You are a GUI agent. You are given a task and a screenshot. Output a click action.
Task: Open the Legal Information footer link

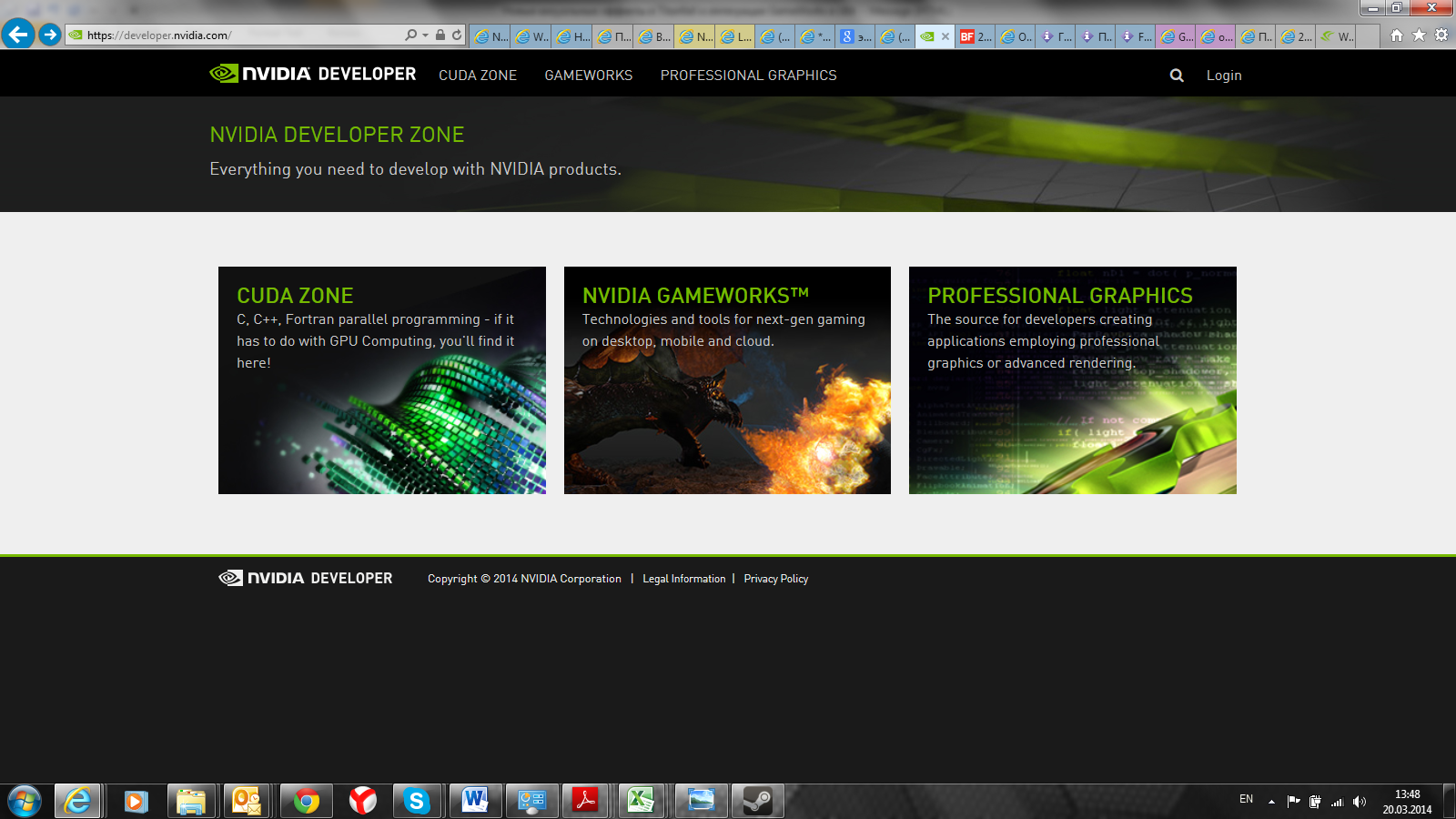tap(684, 579)
